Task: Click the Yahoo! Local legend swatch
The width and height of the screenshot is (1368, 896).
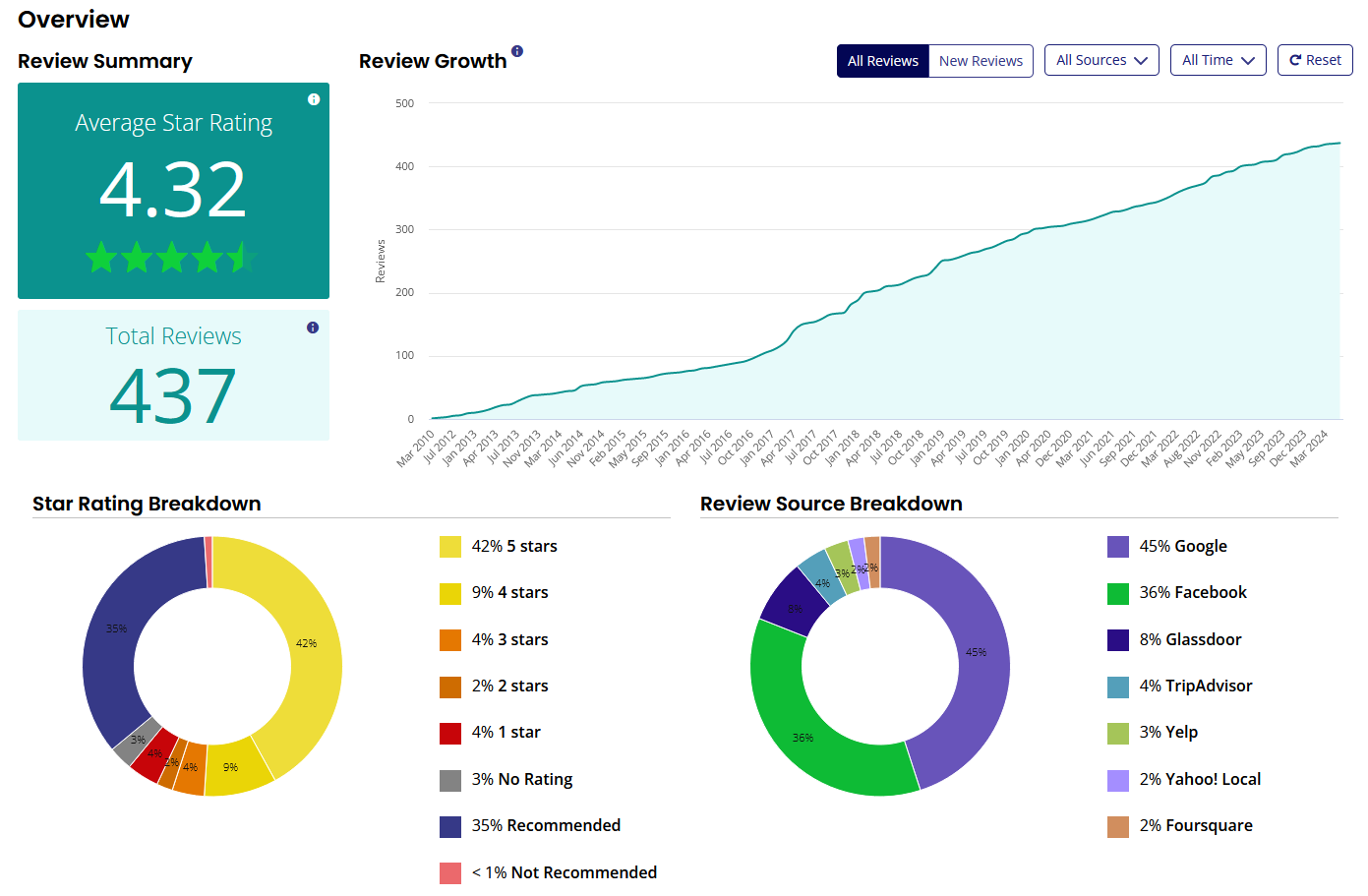Action: coord(1118,780)
